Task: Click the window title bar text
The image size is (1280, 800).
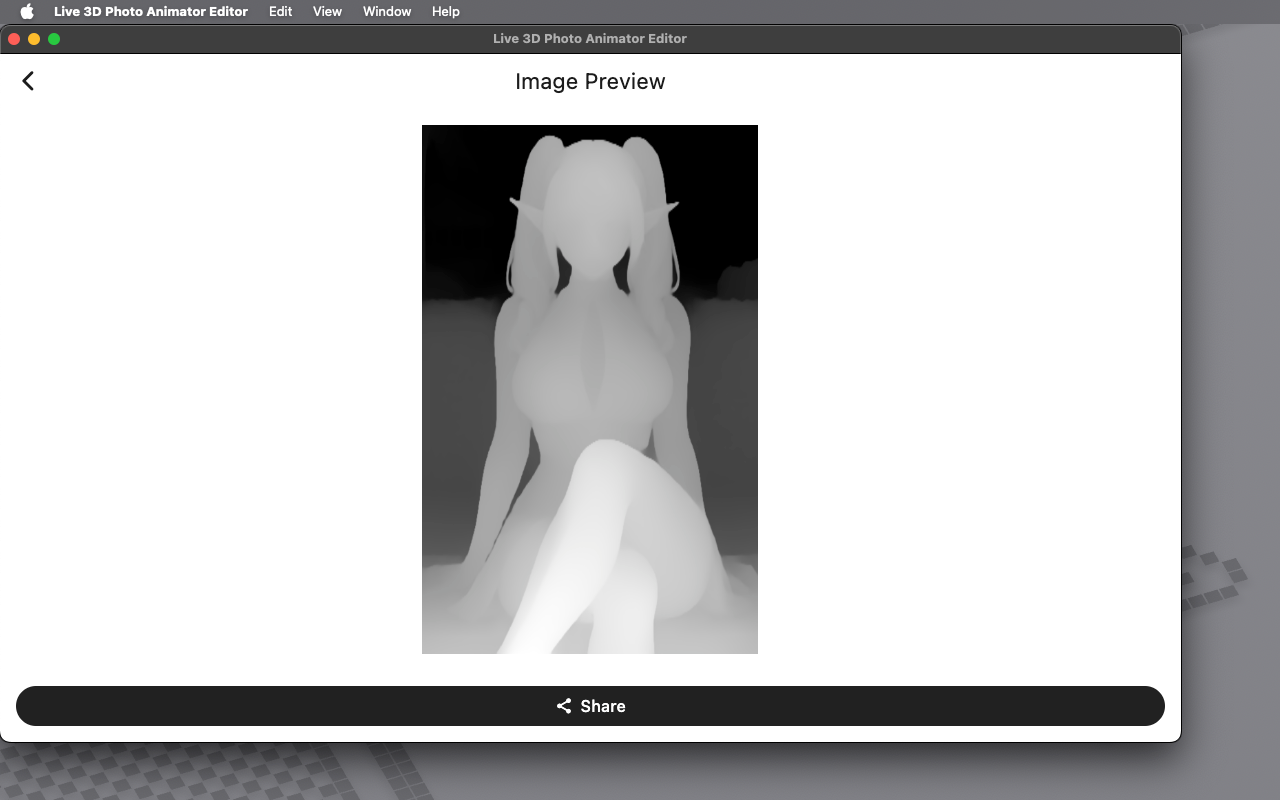Action: click(x=590, y=39)
